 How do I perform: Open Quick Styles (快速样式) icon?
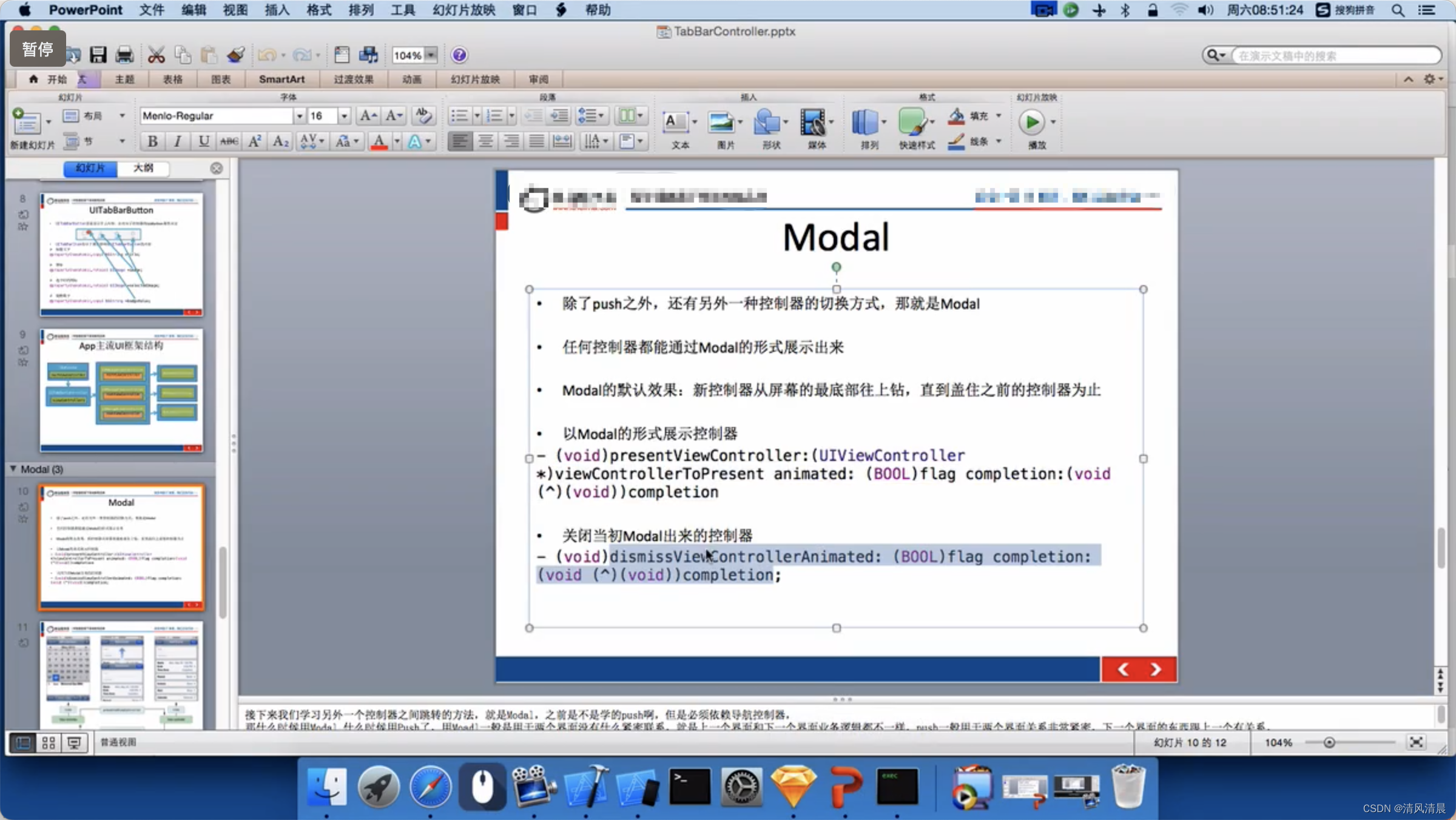[912, 123]
